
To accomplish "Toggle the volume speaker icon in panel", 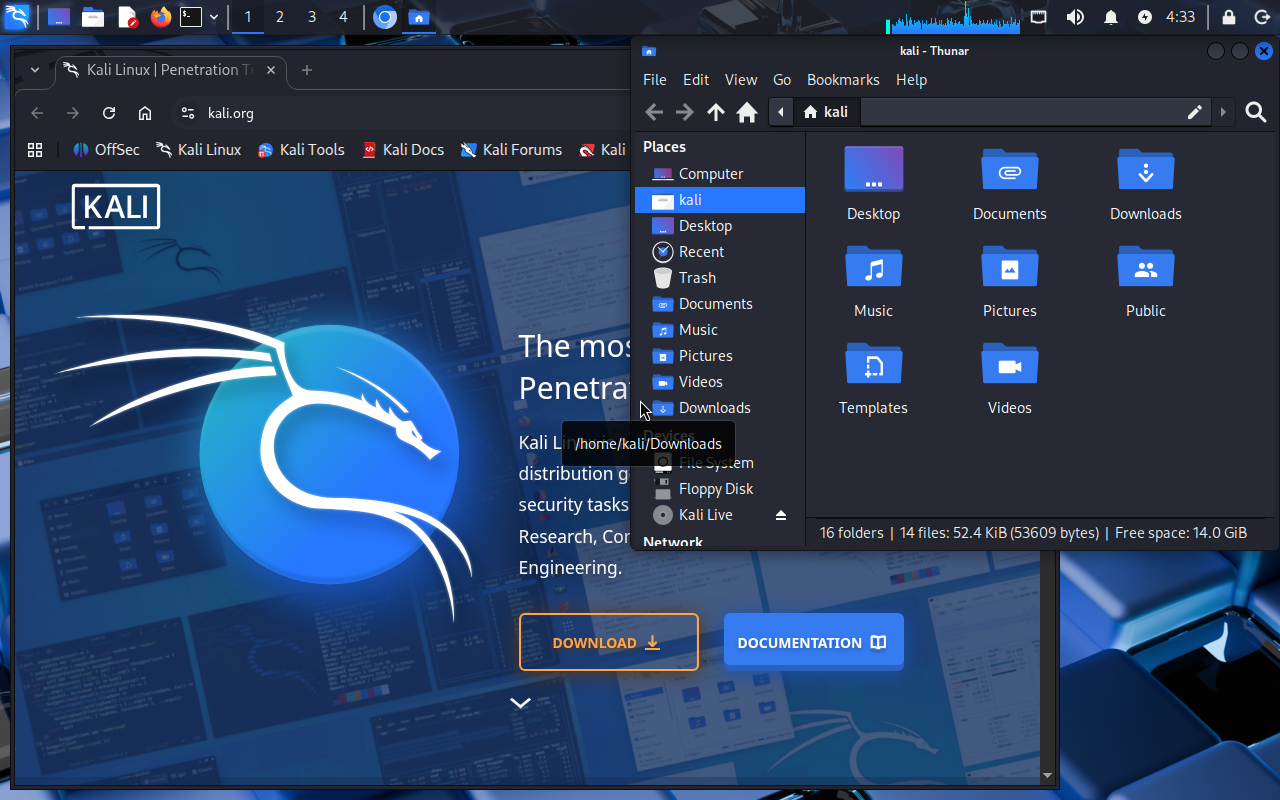I will point(1075,17).
